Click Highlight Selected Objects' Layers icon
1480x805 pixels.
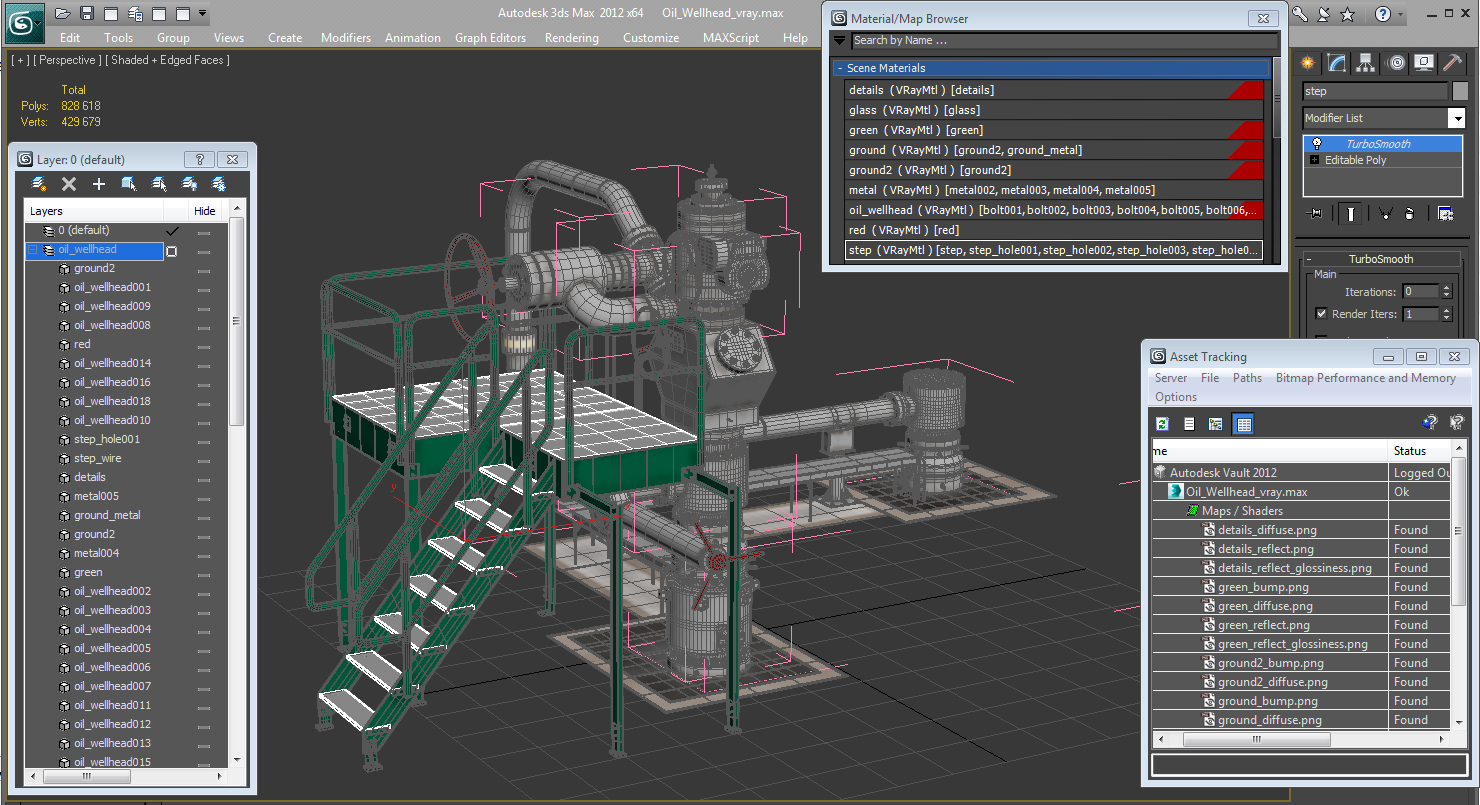pos(159,184)
